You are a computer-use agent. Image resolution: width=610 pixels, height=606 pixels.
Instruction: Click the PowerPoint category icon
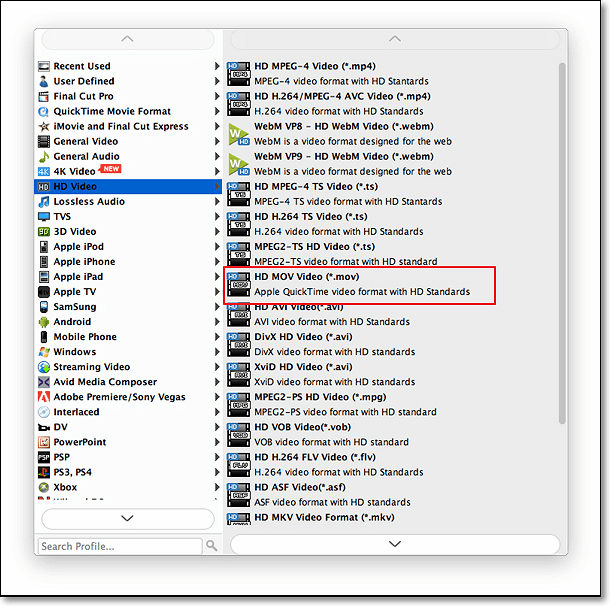[x=44, y=442]
